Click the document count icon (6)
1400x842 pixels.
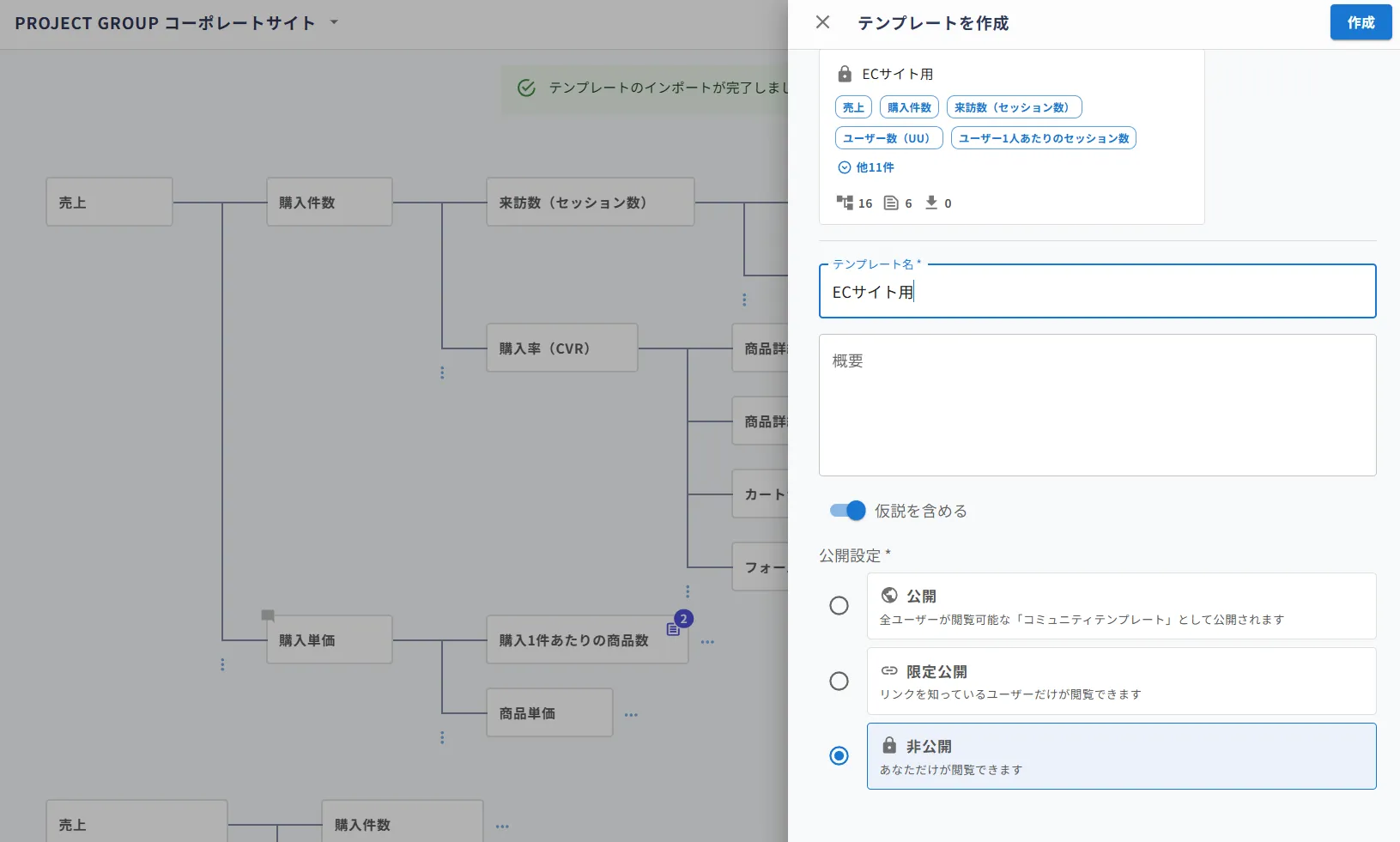[891, 203]
